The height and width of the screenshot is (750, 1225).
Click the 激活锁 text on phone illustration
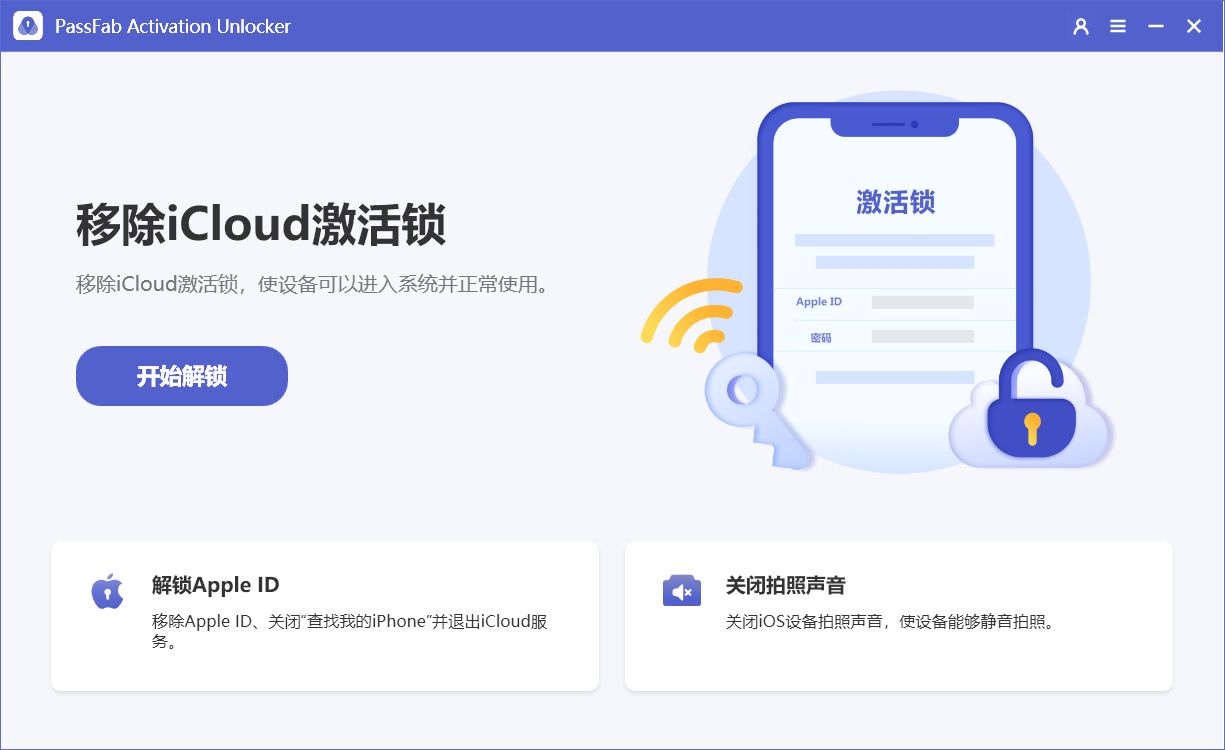point(895,202)
